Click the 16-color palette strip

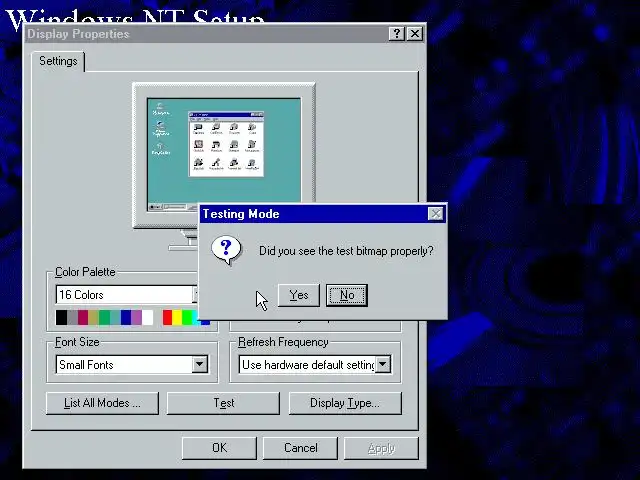104,318
